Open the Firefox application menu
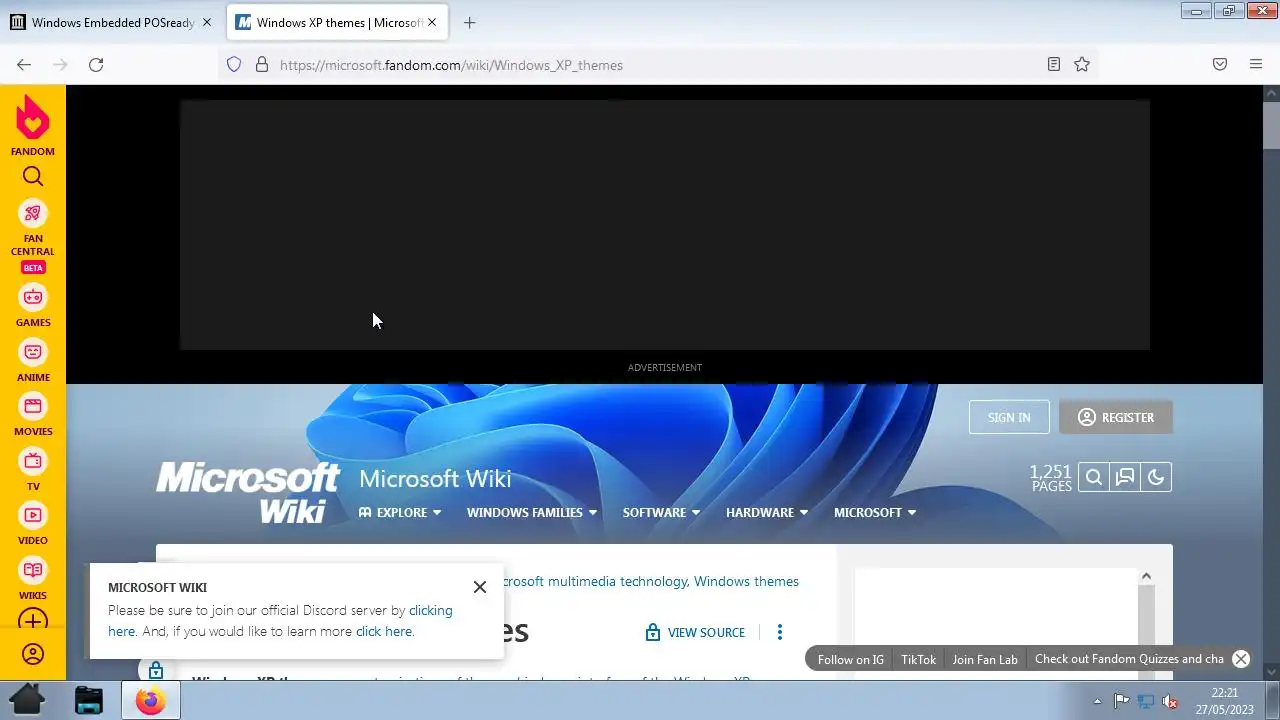 [x=1256, y=64]
